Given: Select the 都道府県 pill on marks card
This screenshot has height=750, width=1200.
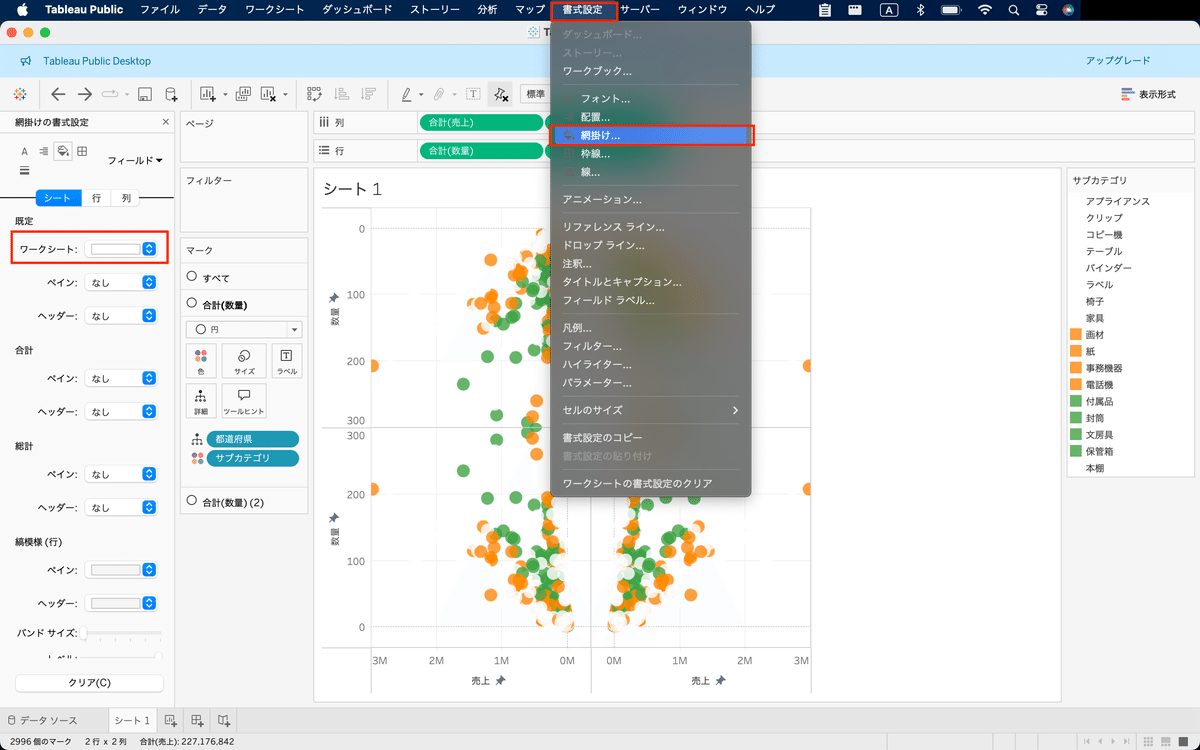Looking at the screenshot, I should 252,439.
